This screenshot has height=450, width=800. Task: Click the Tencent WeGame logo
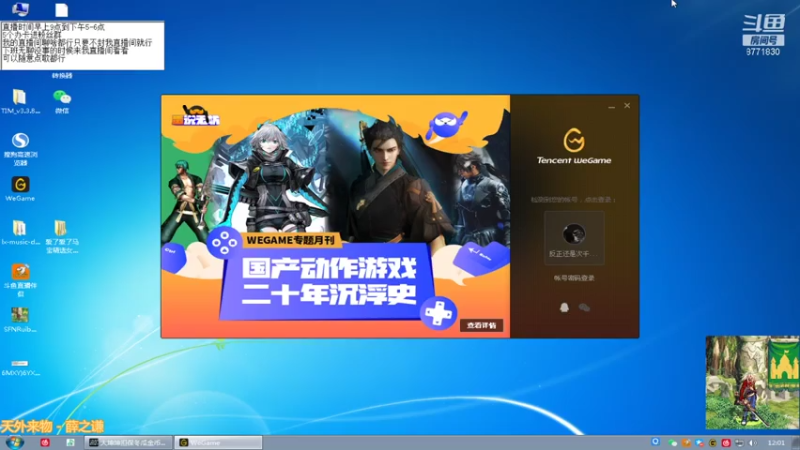(x=574, y=146)
